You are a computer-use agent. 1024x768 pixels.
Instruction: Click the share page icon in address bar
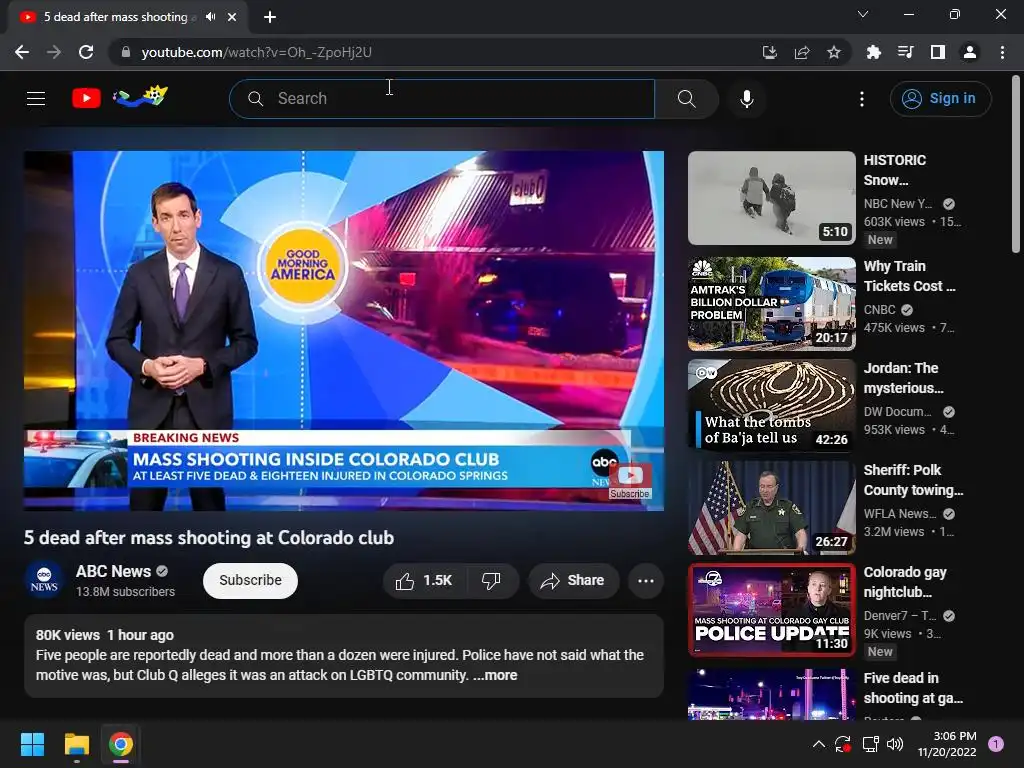point(802,52)
